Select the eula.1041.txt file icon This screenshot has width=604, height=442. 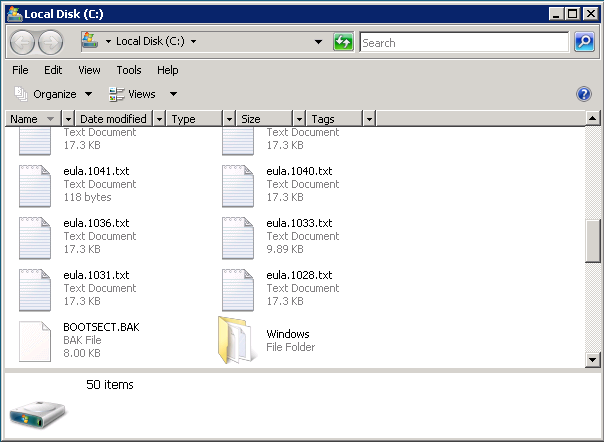(x=35, y=186)
